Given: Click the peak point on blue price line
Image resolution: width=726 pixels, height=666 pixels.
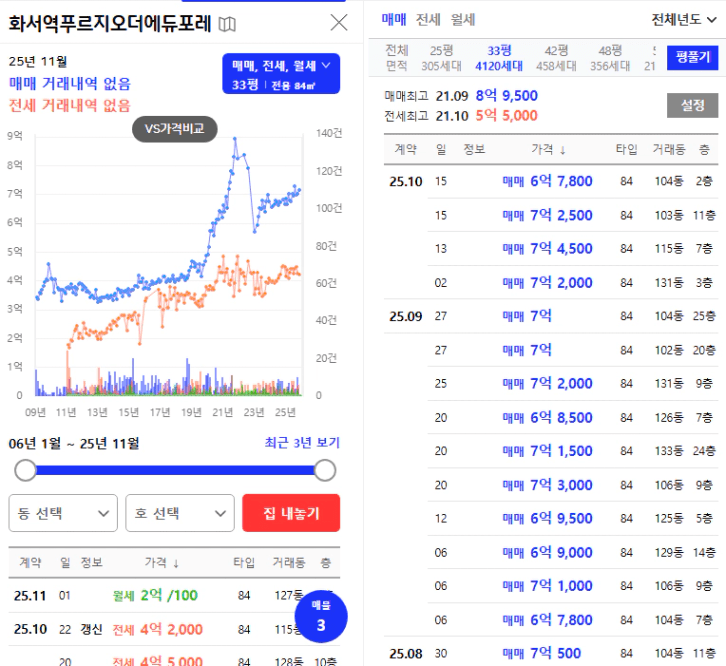Looking at the screenshot, I should 235,138.
